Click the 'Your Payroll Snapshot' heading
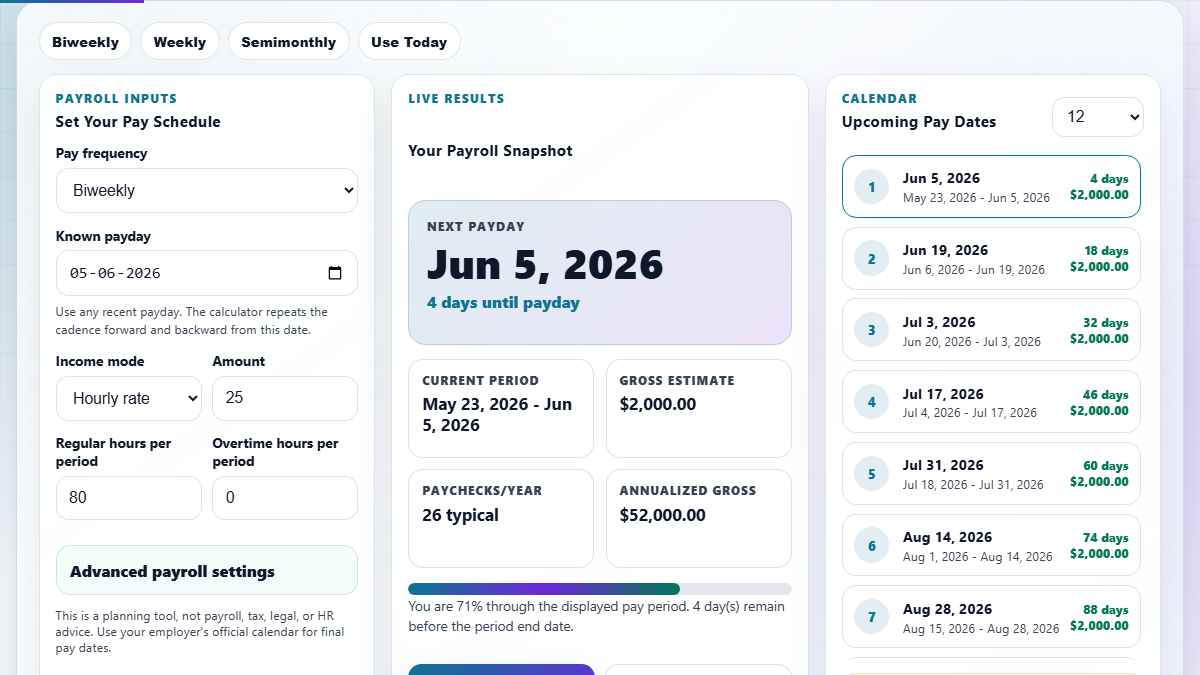1200x675 pixels. pyautogui.click(x=490, y=151)
